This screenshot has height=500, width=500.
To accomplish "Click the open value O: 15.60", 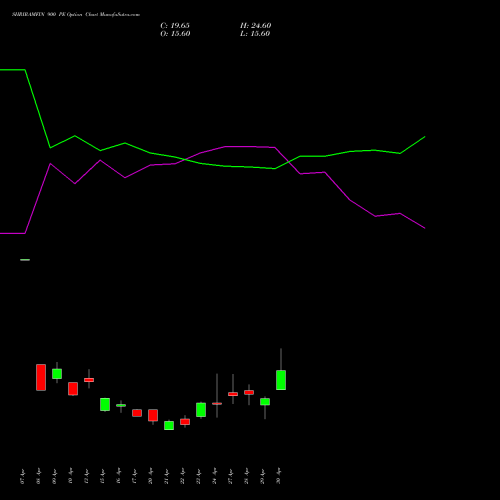I will coord(175,34).
